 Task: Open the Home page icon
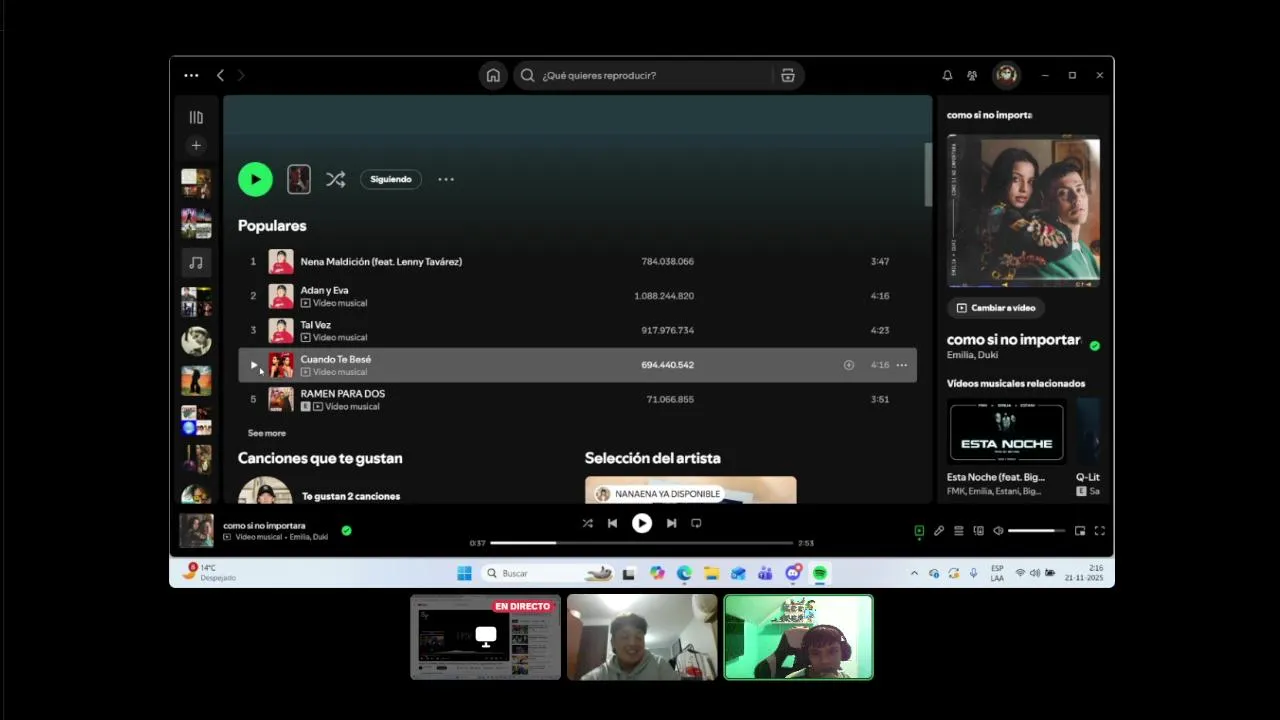pos(493,75)
